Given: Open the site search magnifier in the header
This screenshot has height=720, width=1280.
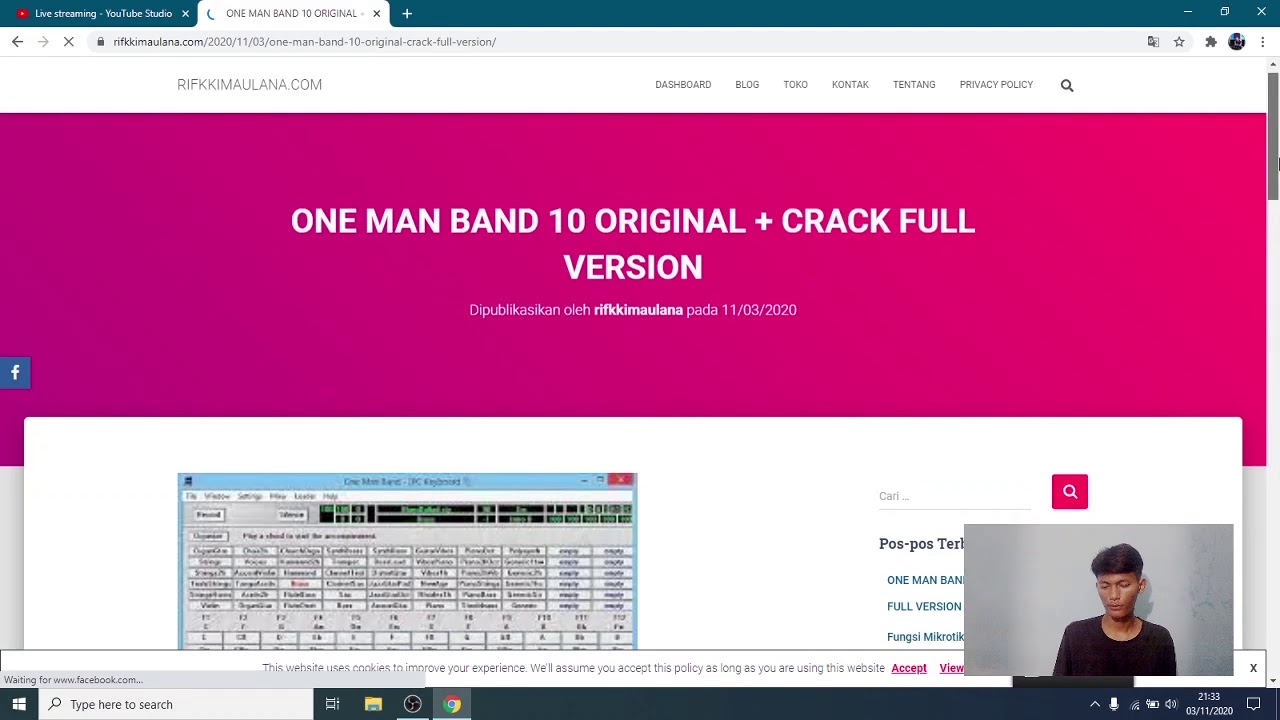Looking at the screenshot, I should (1067, 85).
